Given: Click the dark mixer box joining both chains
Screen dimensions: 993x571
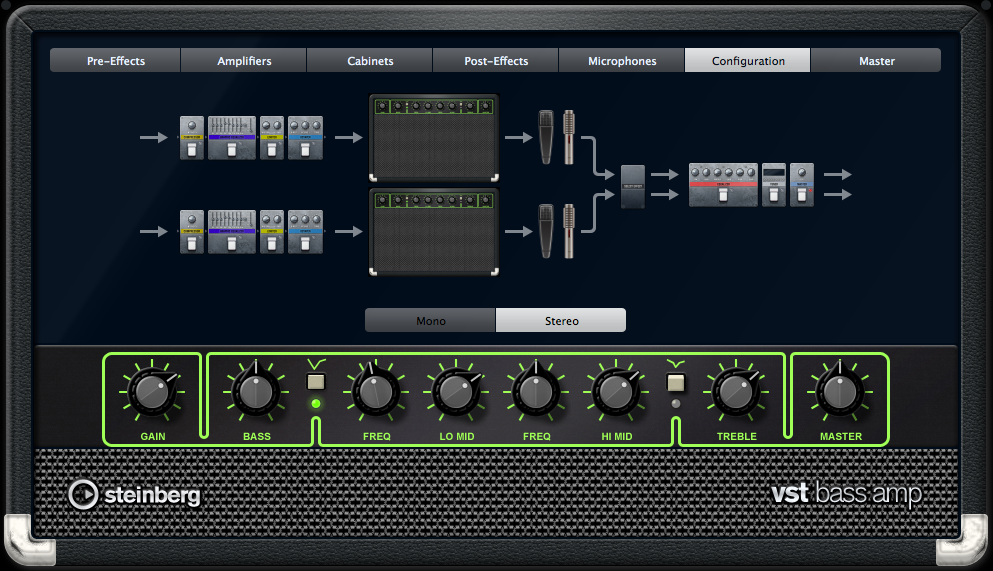Looking at the screenshot, I should point(633,186).
